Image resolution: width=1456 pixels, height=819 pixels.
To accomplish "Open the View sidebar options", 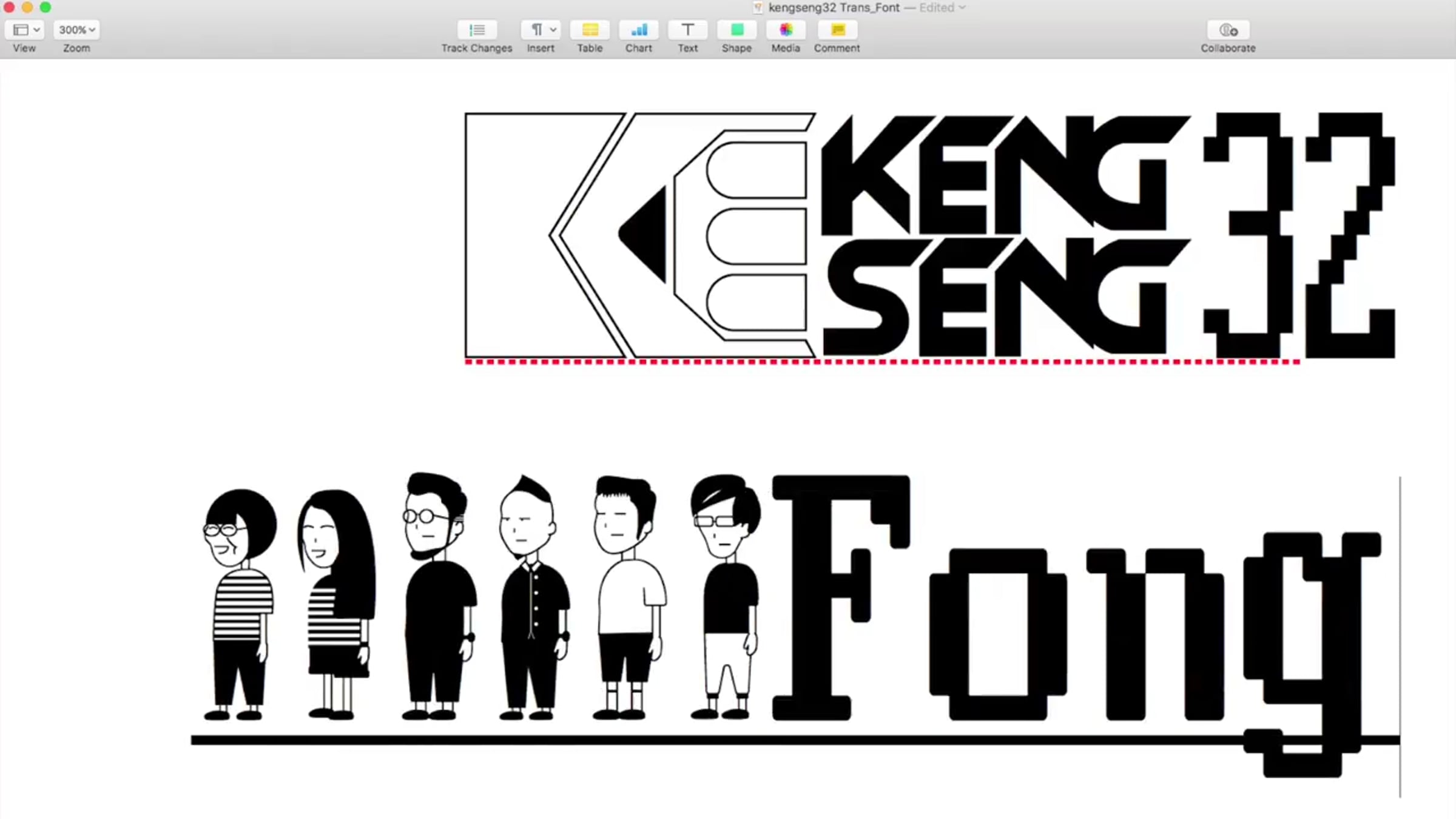I will pyautogui.click(x=25, y=30).
